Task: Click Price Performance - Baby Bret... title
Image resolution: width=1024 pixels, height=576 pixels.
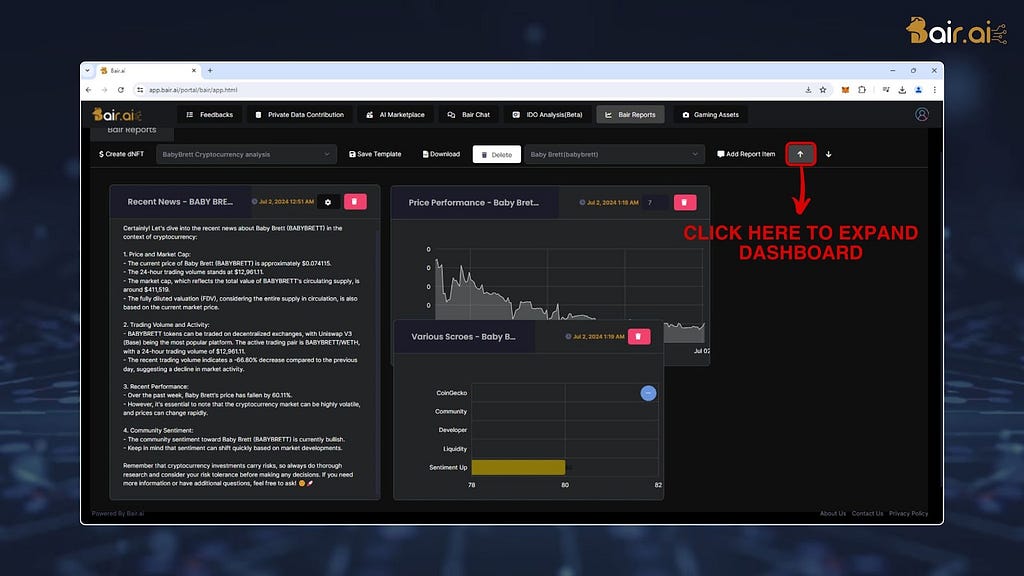Action: click(x=473, y=202)
